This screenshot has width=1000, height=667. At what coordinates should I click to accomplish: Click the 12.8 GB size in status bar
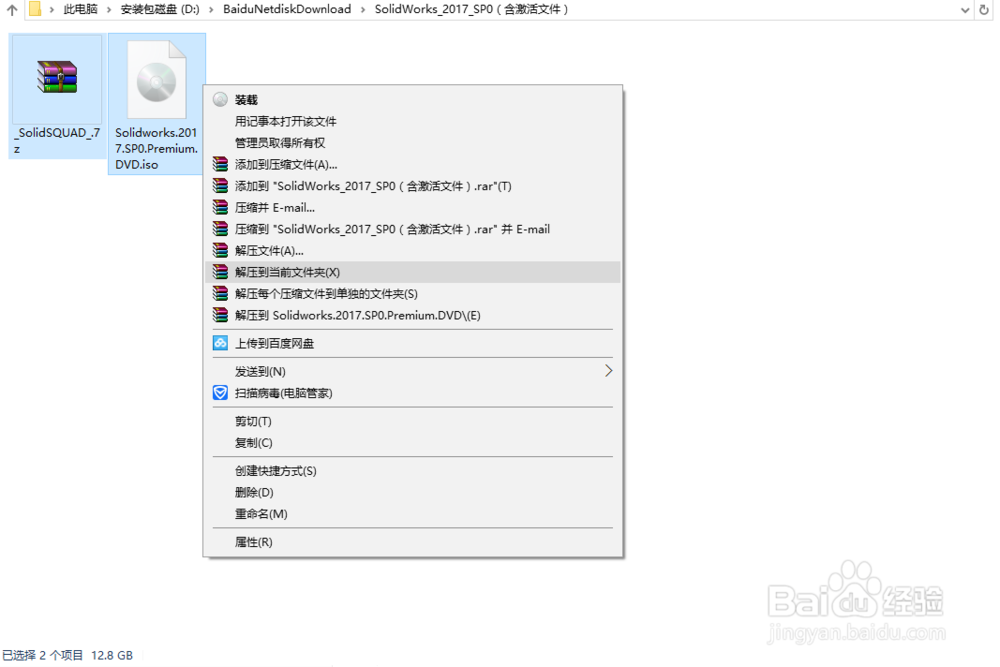coord(112,656)
